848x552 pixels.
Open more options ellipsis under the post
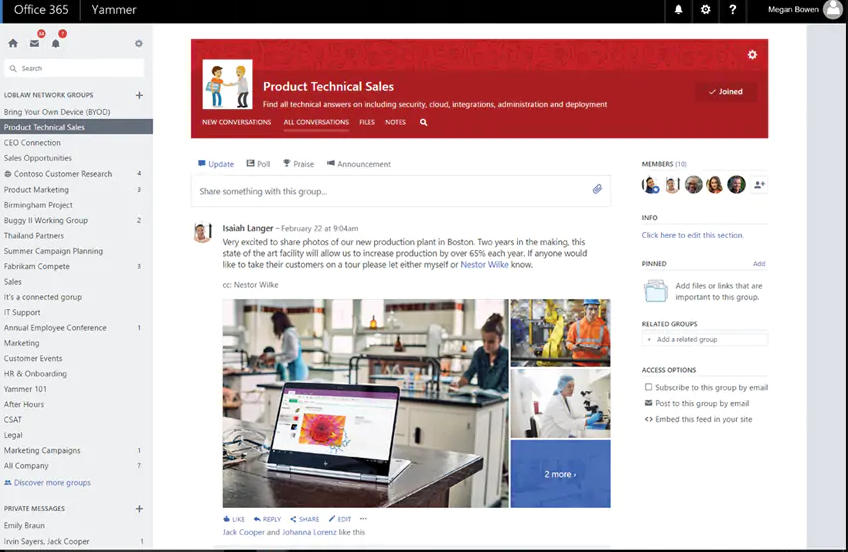coord(363,518)
